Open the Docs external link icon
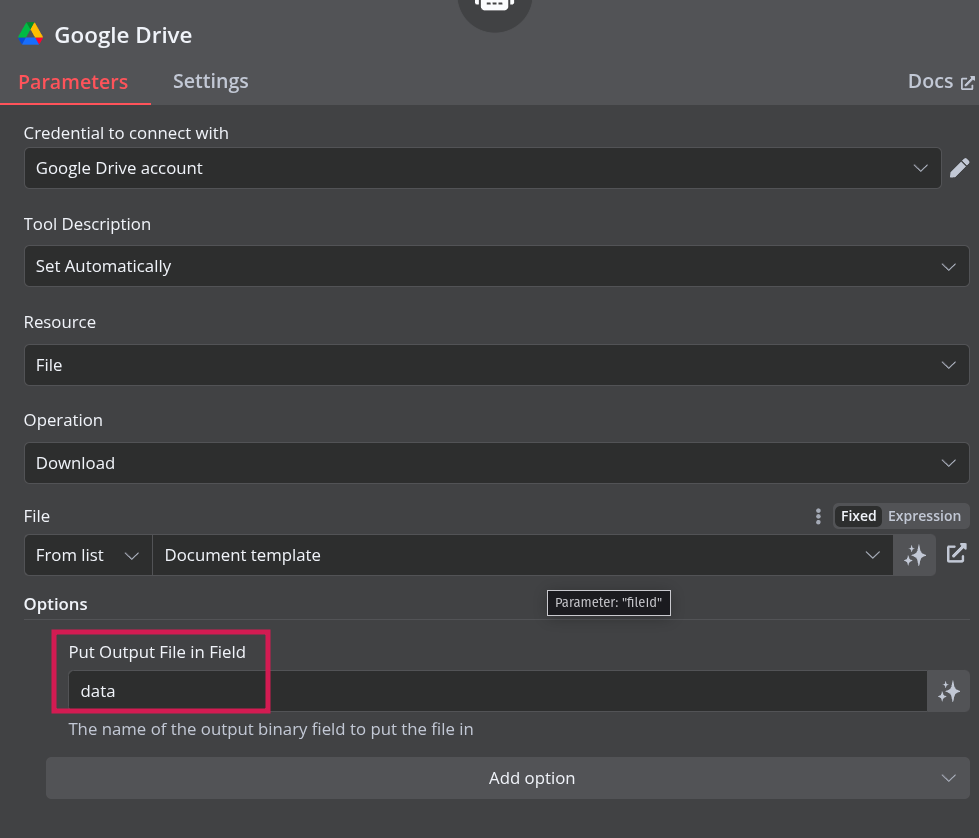The height and width of the screenshot is (838, 979). click(967, 82)
